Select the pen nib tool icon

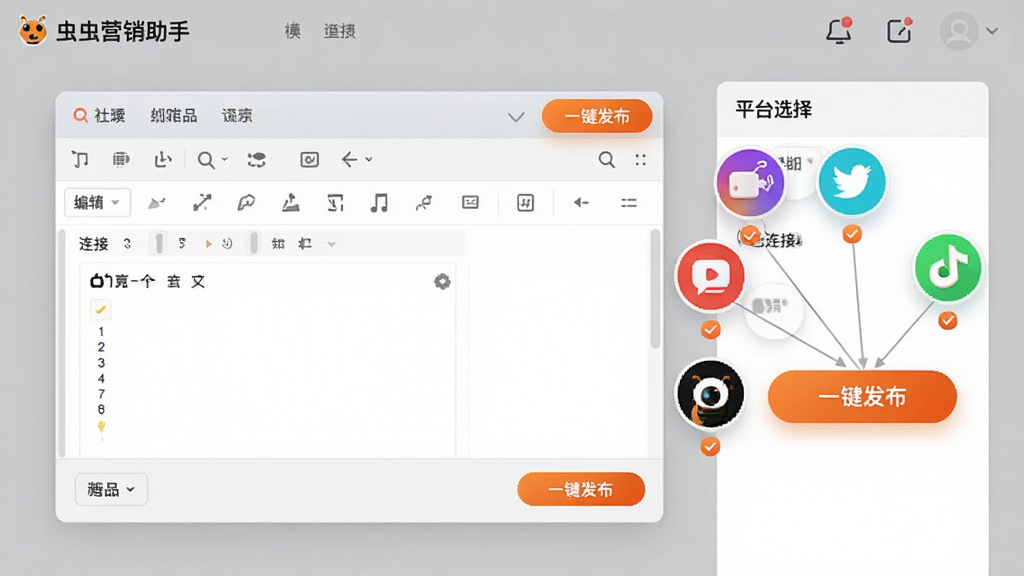(x=246, y=203)
